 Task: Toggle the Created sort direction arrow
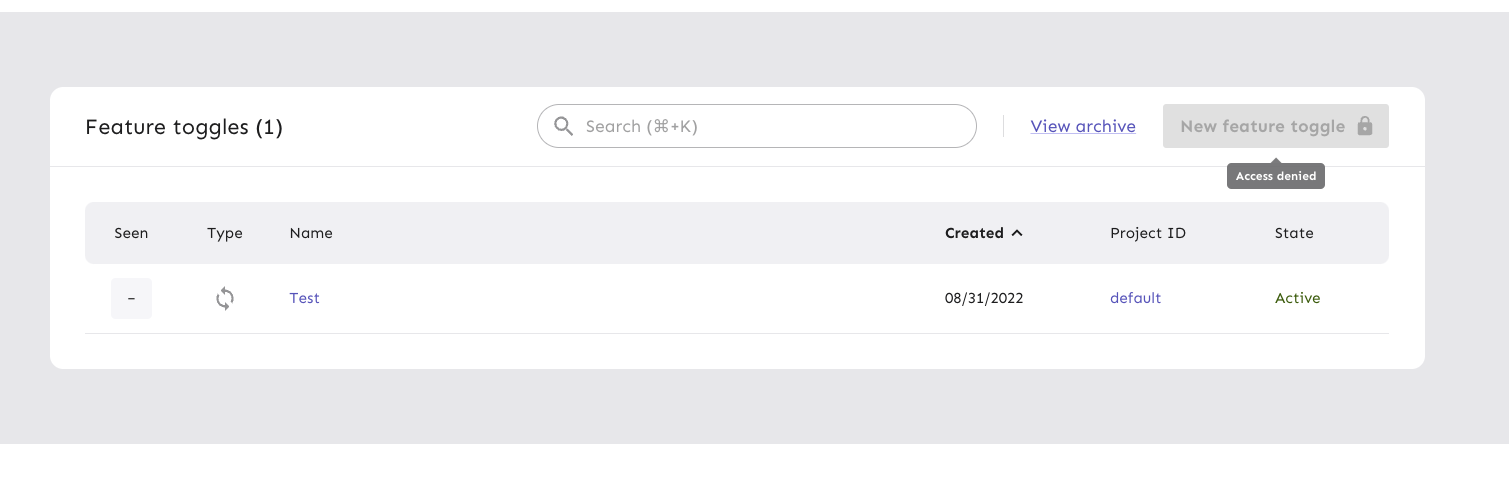click(x=1017, y=233)
